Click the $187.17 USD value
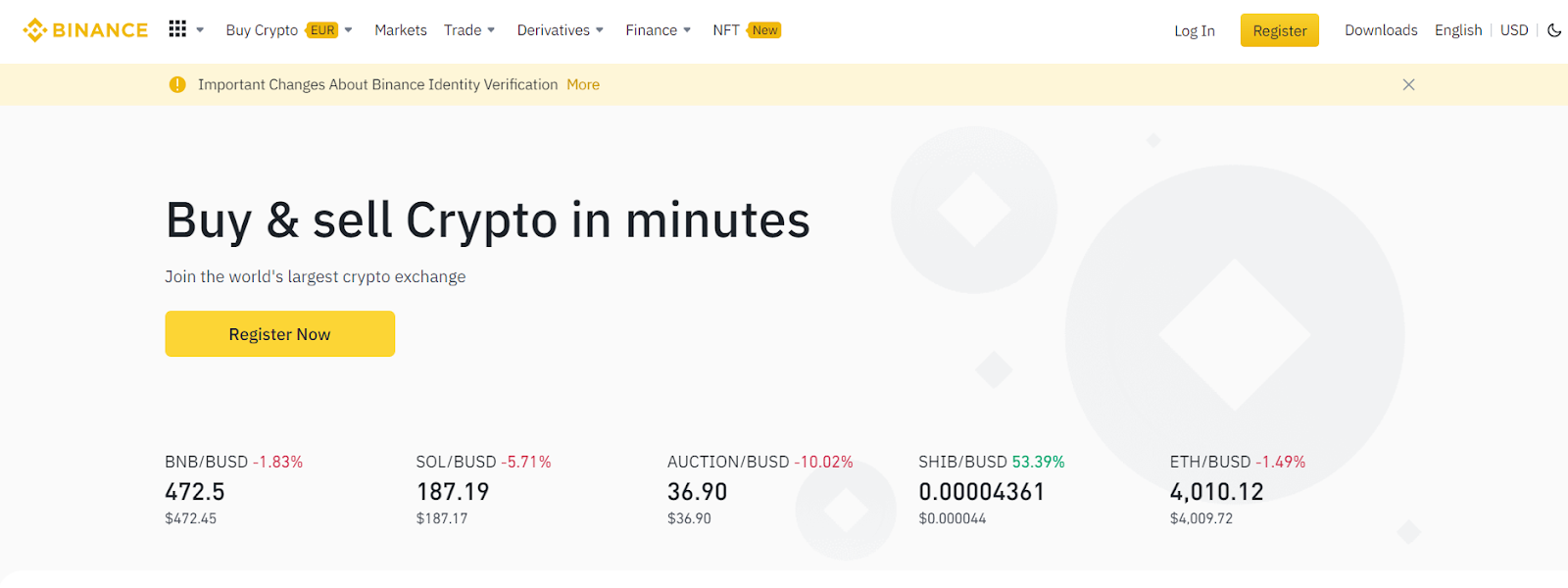The height and width of the screenshot is (588, 1568). tap(442, 518)
